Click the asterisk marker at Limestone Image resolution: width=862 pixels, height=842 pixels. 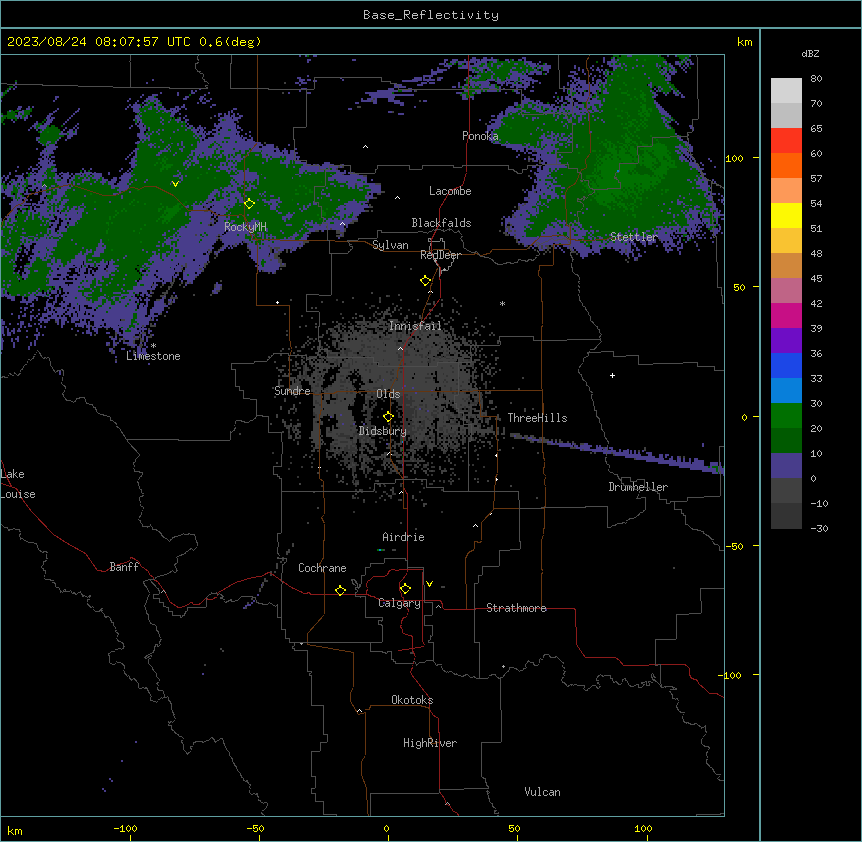pyautogui.click(x=153, y=346)
